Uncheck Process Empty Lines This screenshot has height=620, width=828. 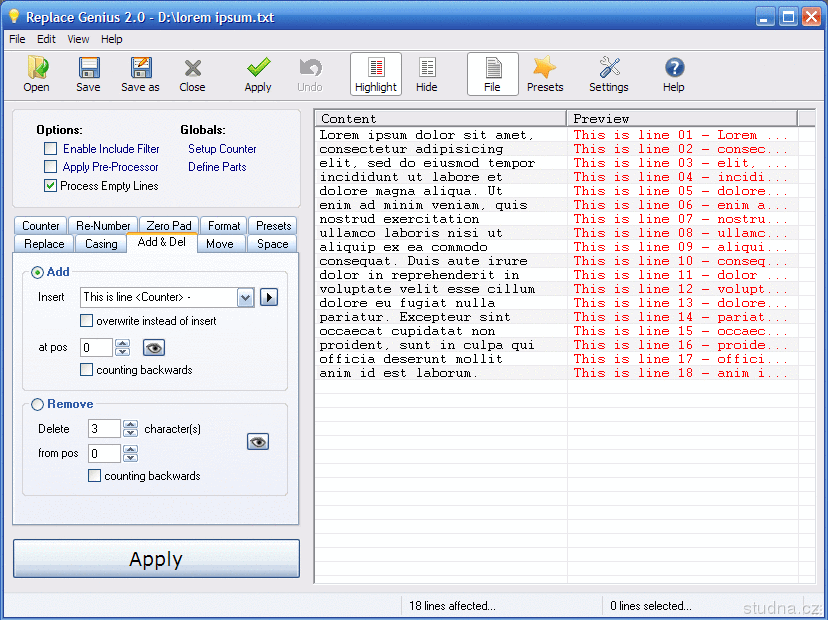pyautogui.click(x=51, y=185)
